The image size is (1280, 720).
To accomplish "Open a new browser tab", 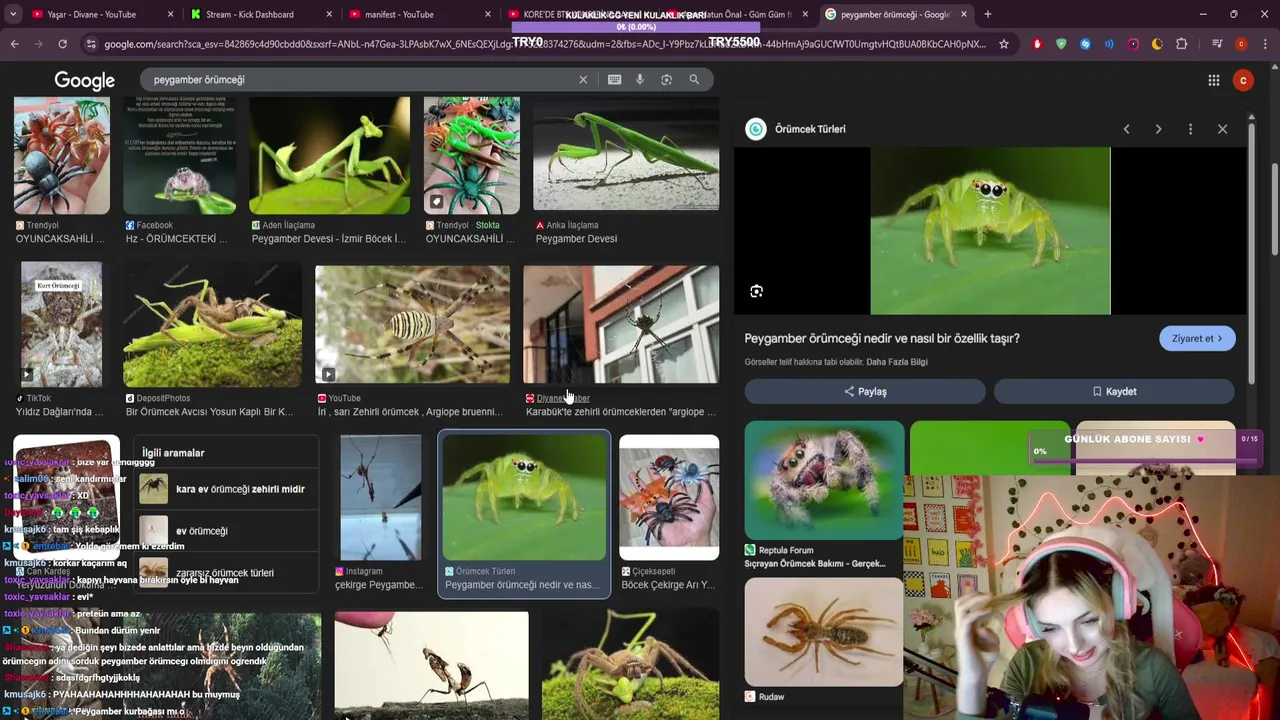I will pyautogui.click(x=987, y=14).
